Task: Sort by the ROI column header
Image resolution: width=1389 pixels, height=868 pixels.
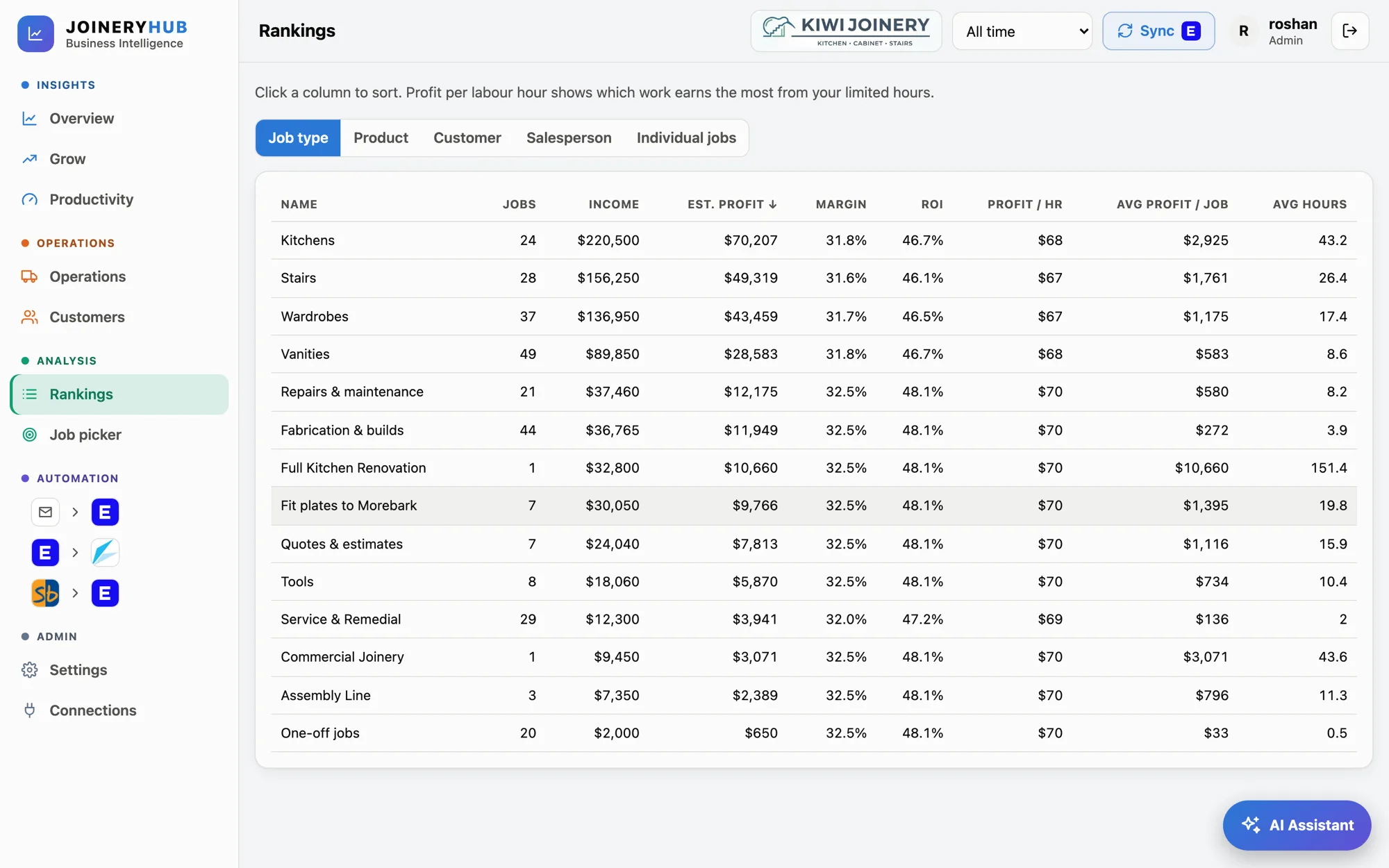Action: tap(932, 204)
